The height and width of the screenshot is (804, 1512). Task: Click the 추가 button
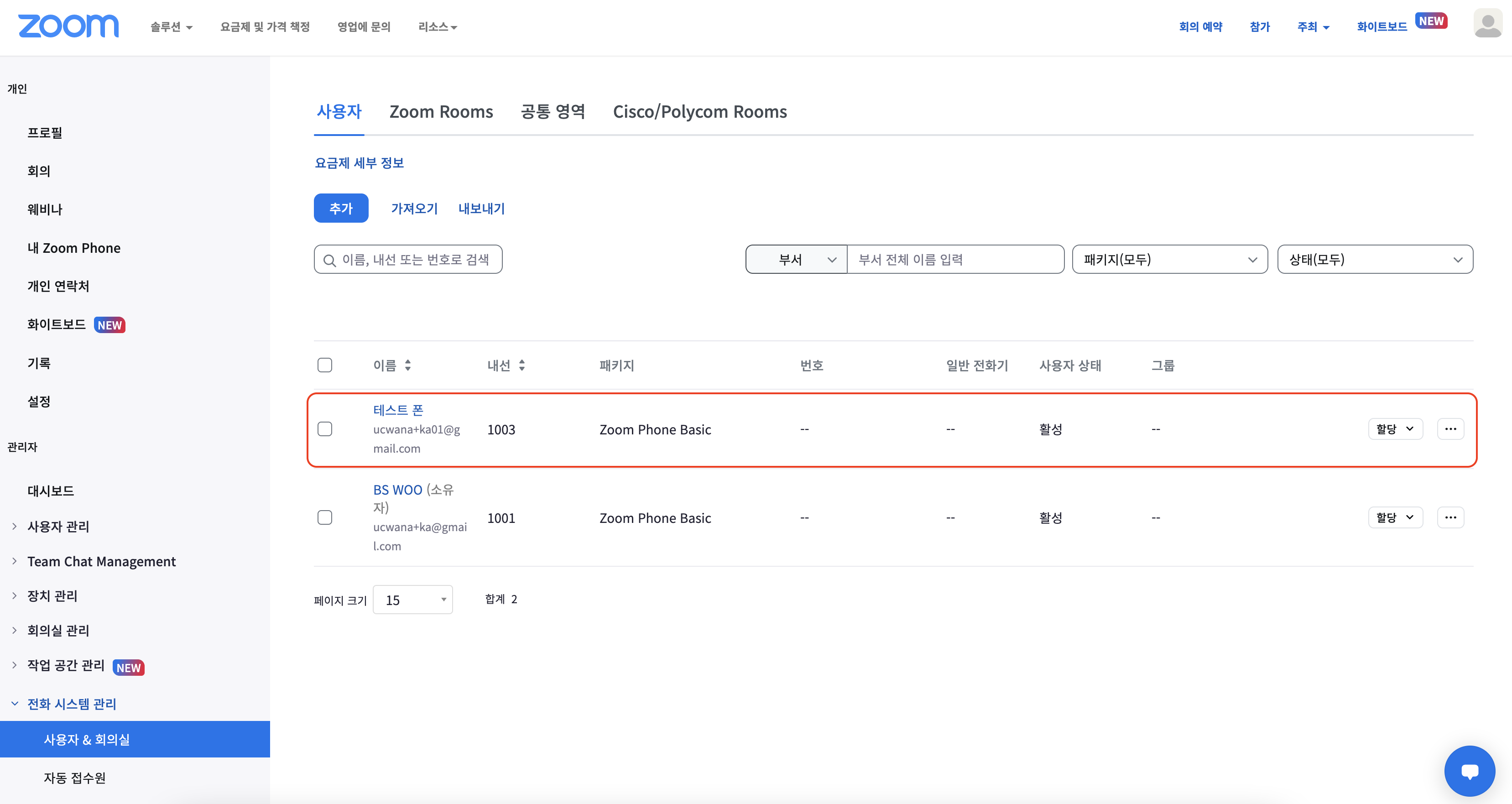[x=341, y=209]
